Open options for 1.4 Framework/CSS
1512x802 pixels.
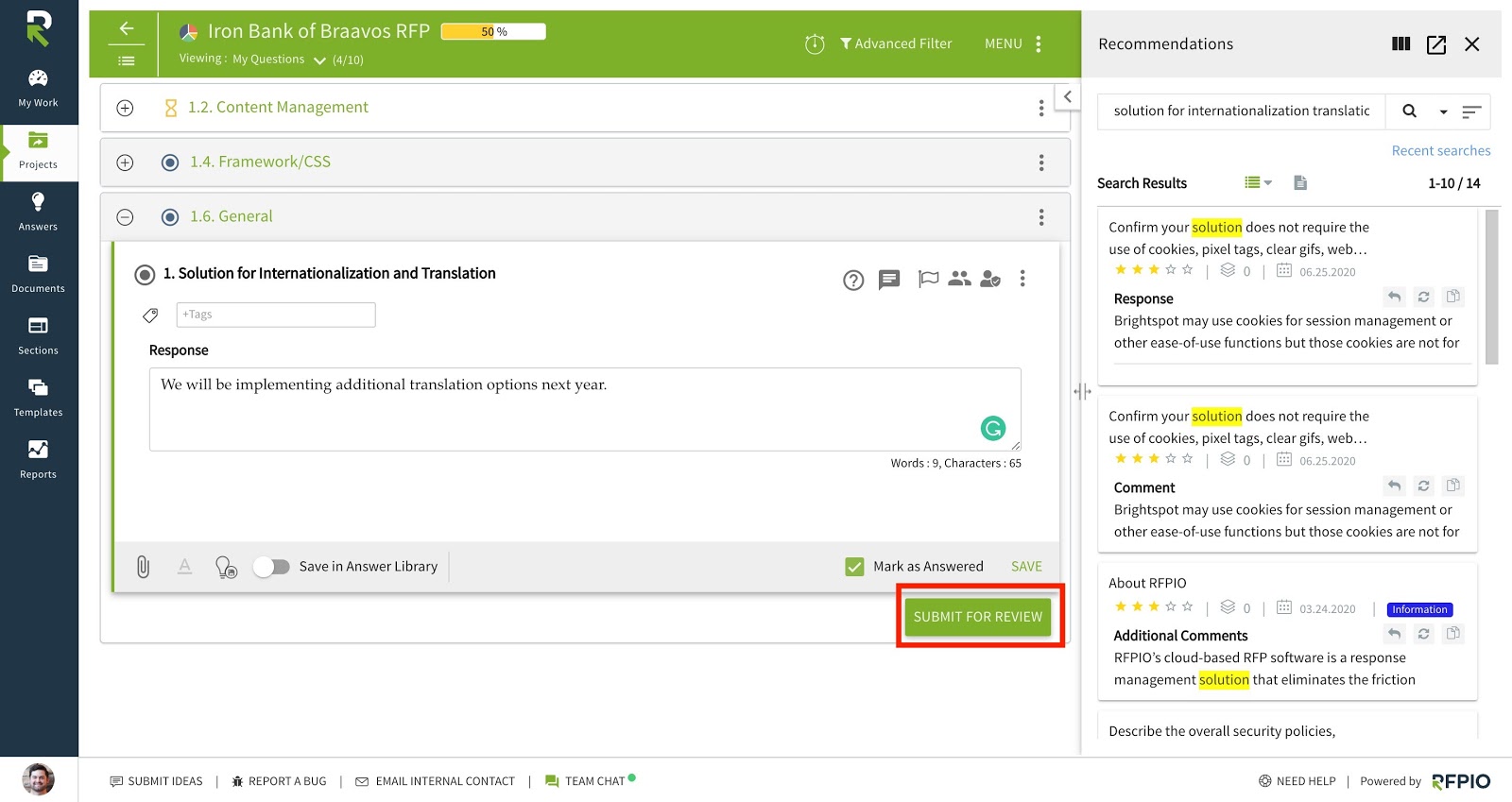tap(1041, 162)
